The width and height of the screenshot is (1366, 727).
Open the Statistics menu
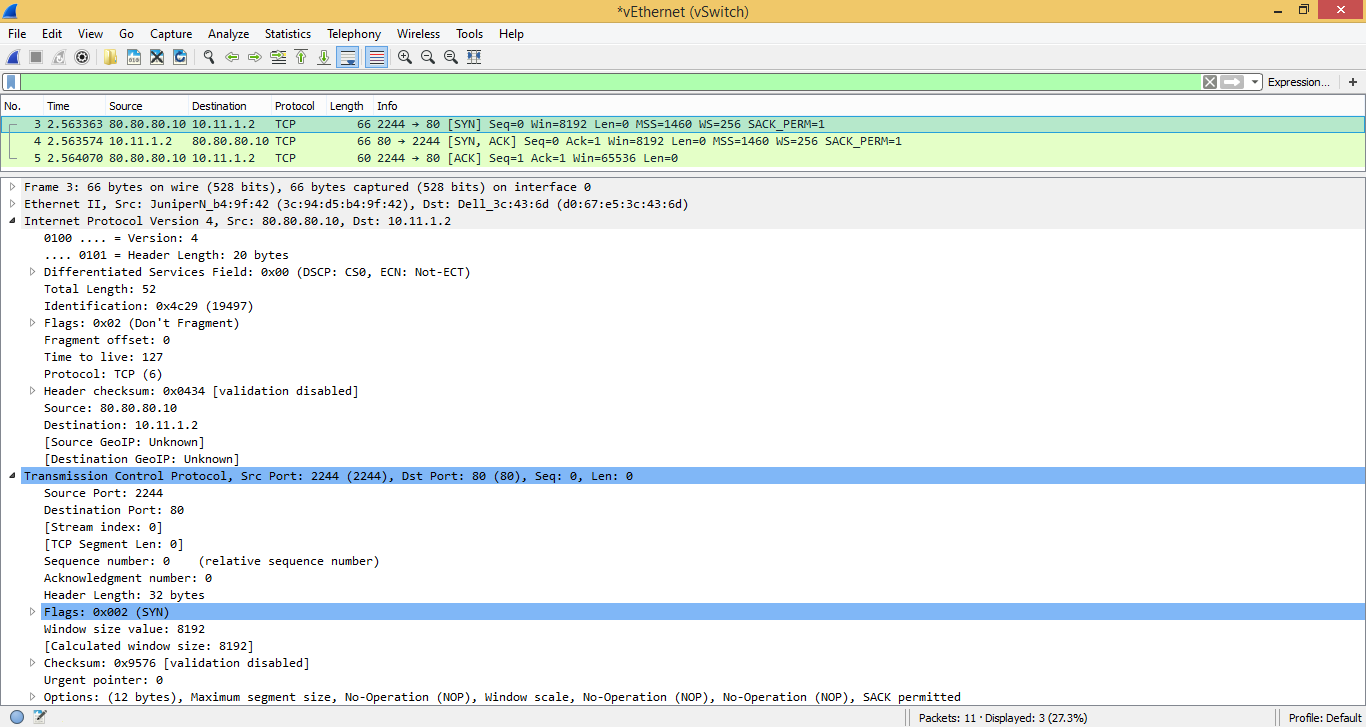(x=288, y=34)
